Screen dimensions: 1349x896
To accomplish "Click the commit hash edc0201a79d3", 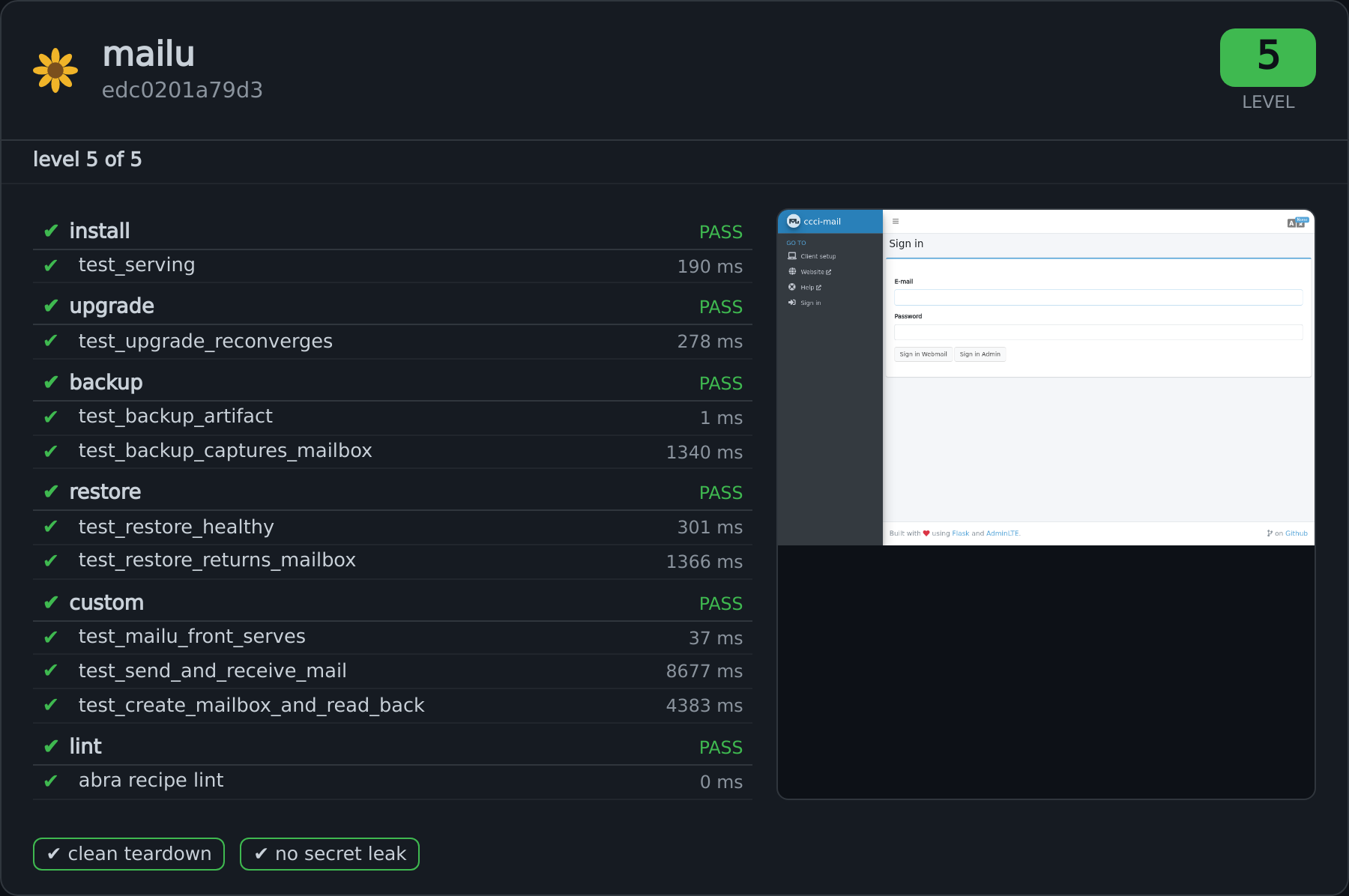I will [182, 90].
